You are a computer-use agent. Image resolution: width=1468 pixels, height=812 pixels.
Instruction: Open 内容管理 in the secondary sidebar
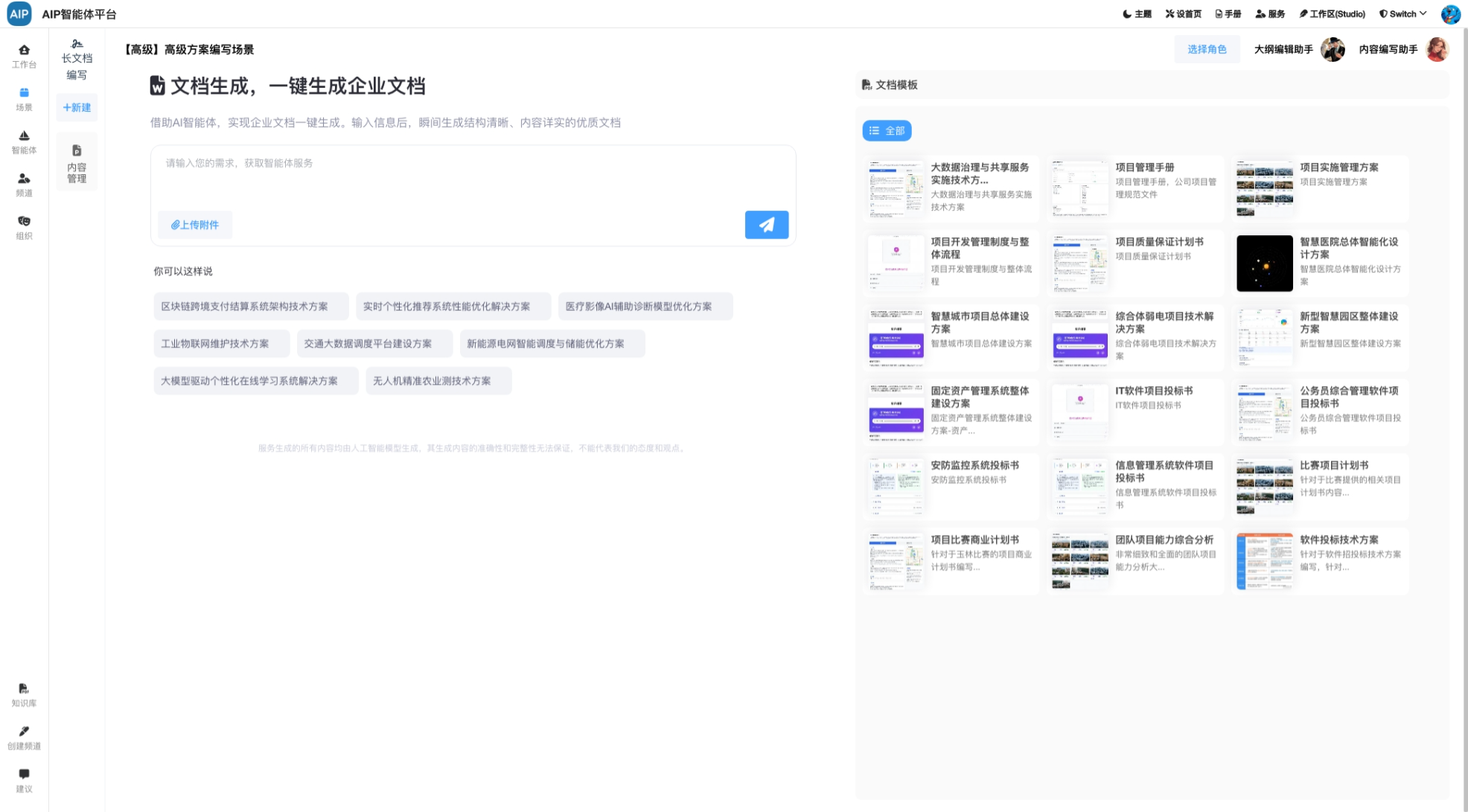(77, 162)
